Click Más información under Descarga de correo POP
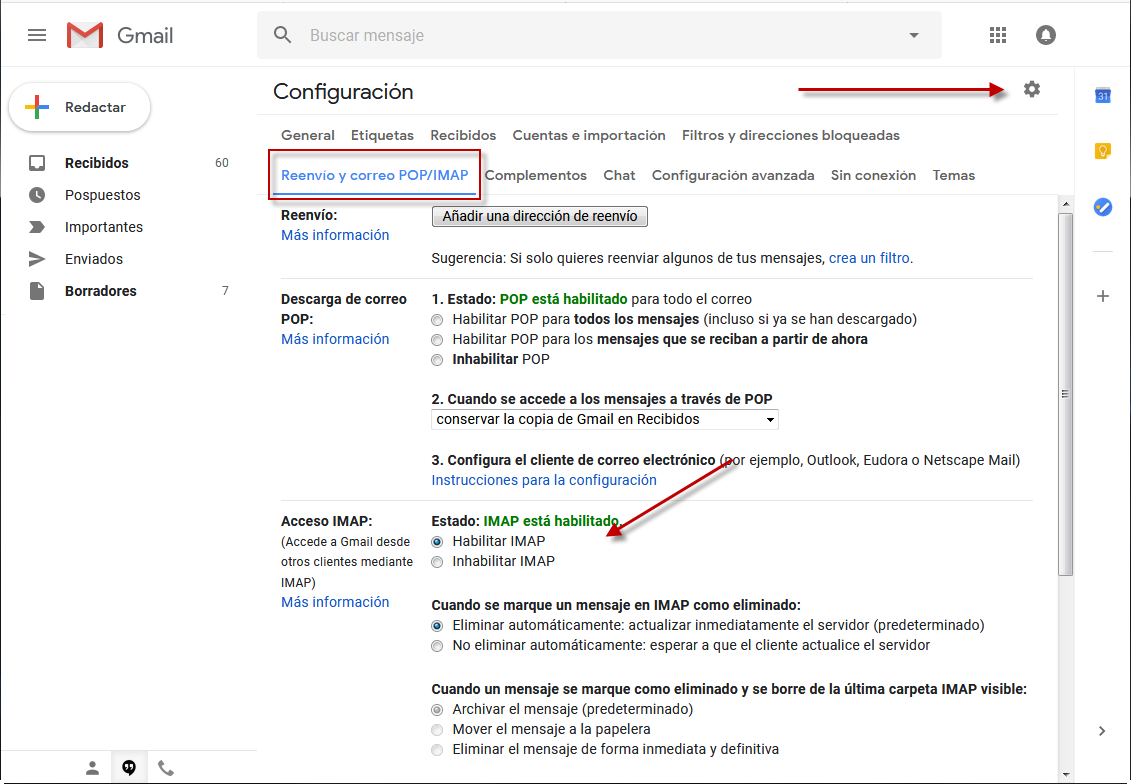 (x=335, y=339)
